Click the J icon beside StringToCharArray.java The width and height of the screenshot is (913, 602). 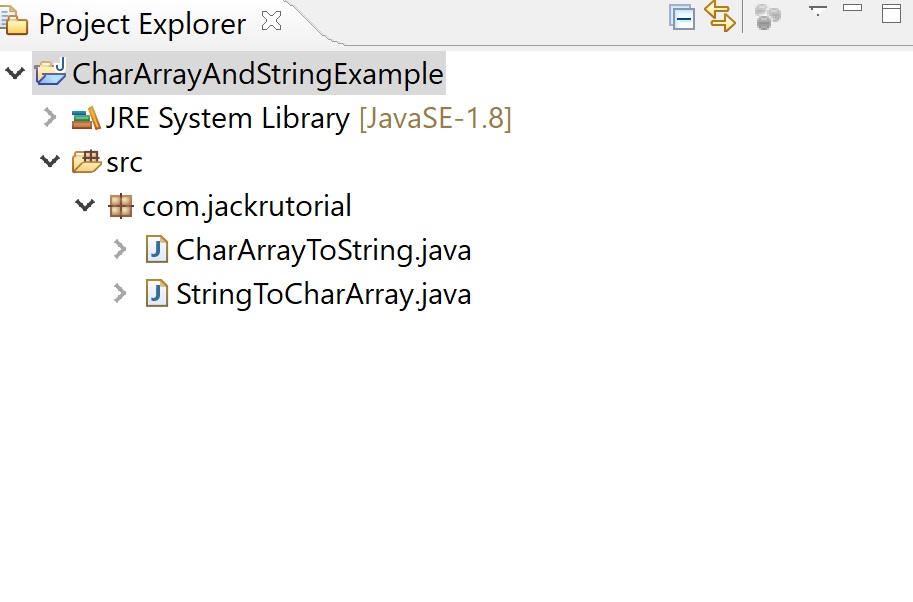point(156,293)
